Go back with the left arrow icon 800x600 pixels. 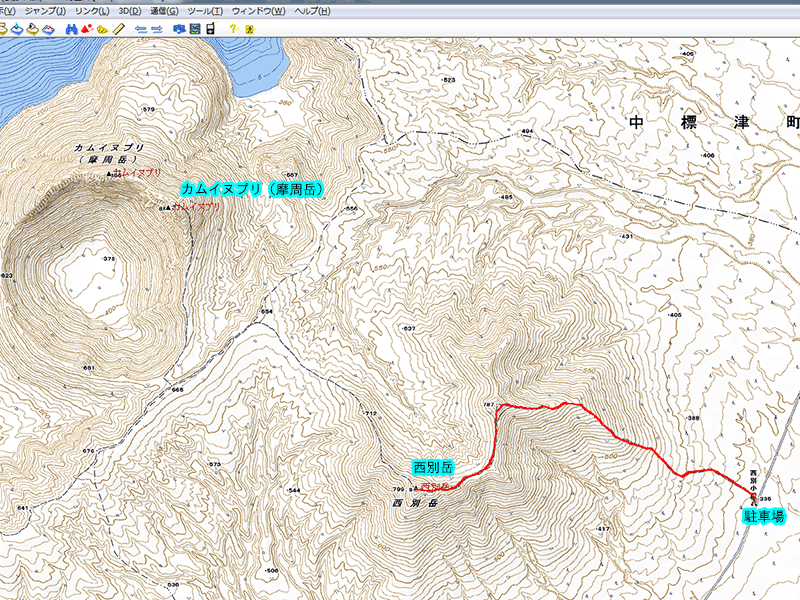139,30
